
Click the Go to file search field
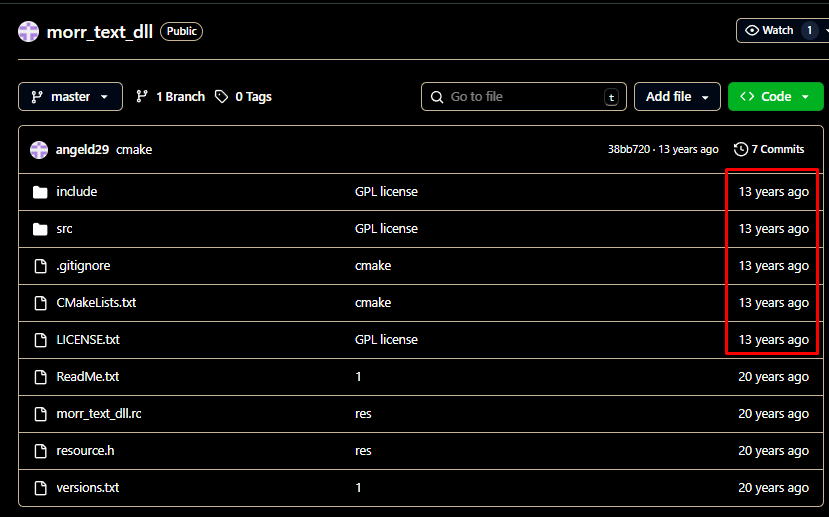523,97
